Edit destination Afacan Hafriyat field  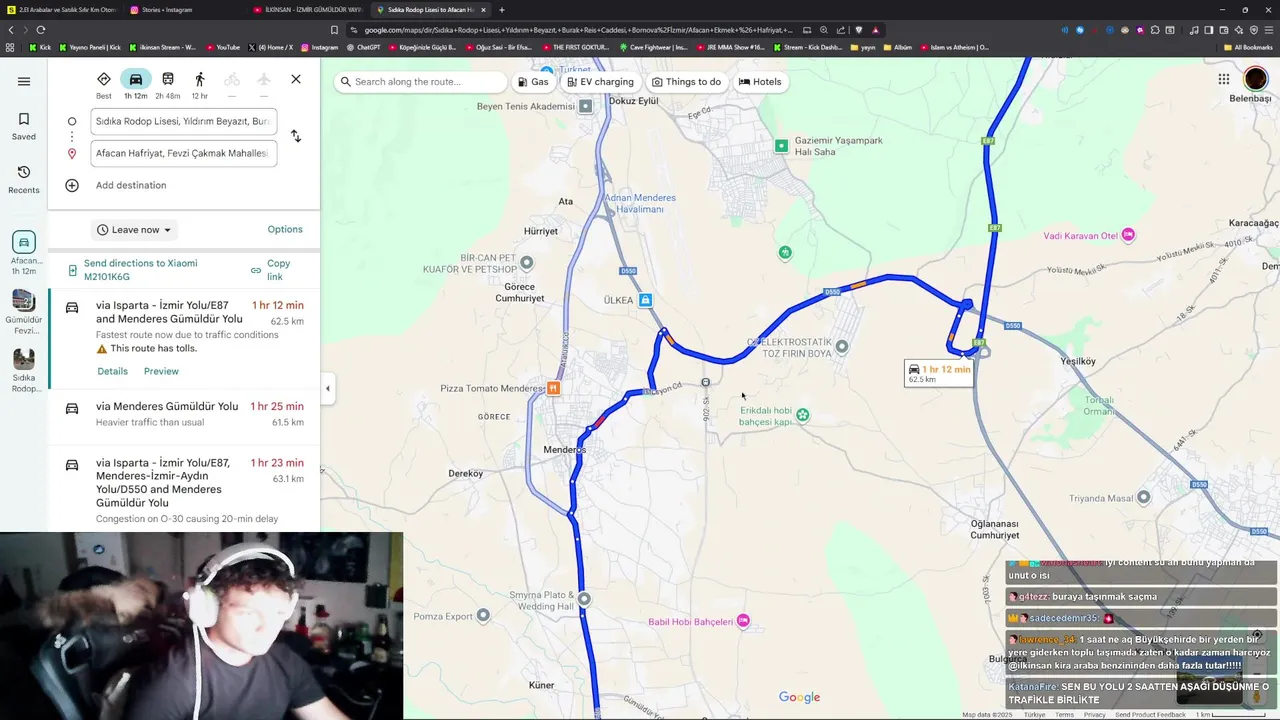tap(183, 153)
